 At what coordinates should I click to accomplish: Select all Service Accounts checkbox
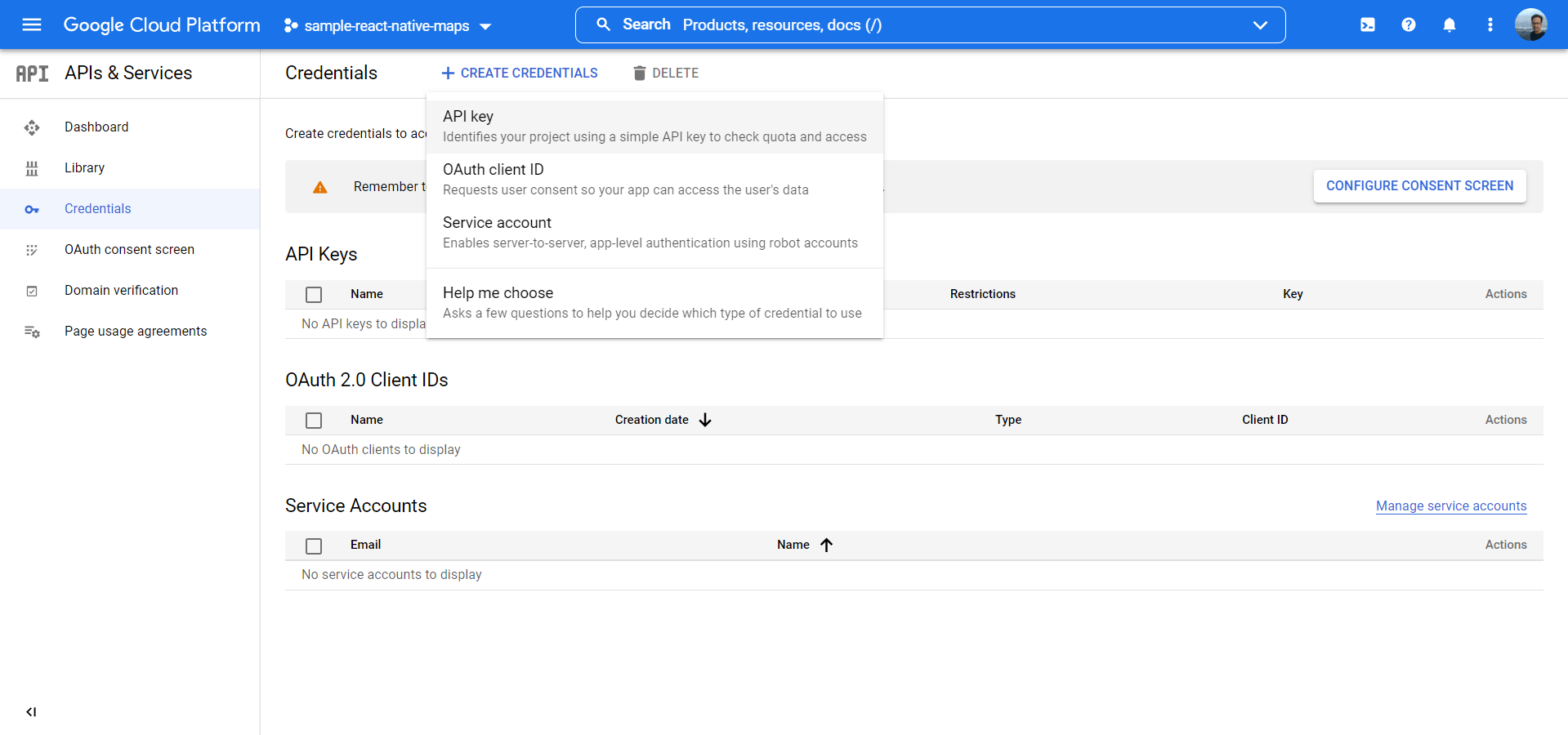click(314, 546)
